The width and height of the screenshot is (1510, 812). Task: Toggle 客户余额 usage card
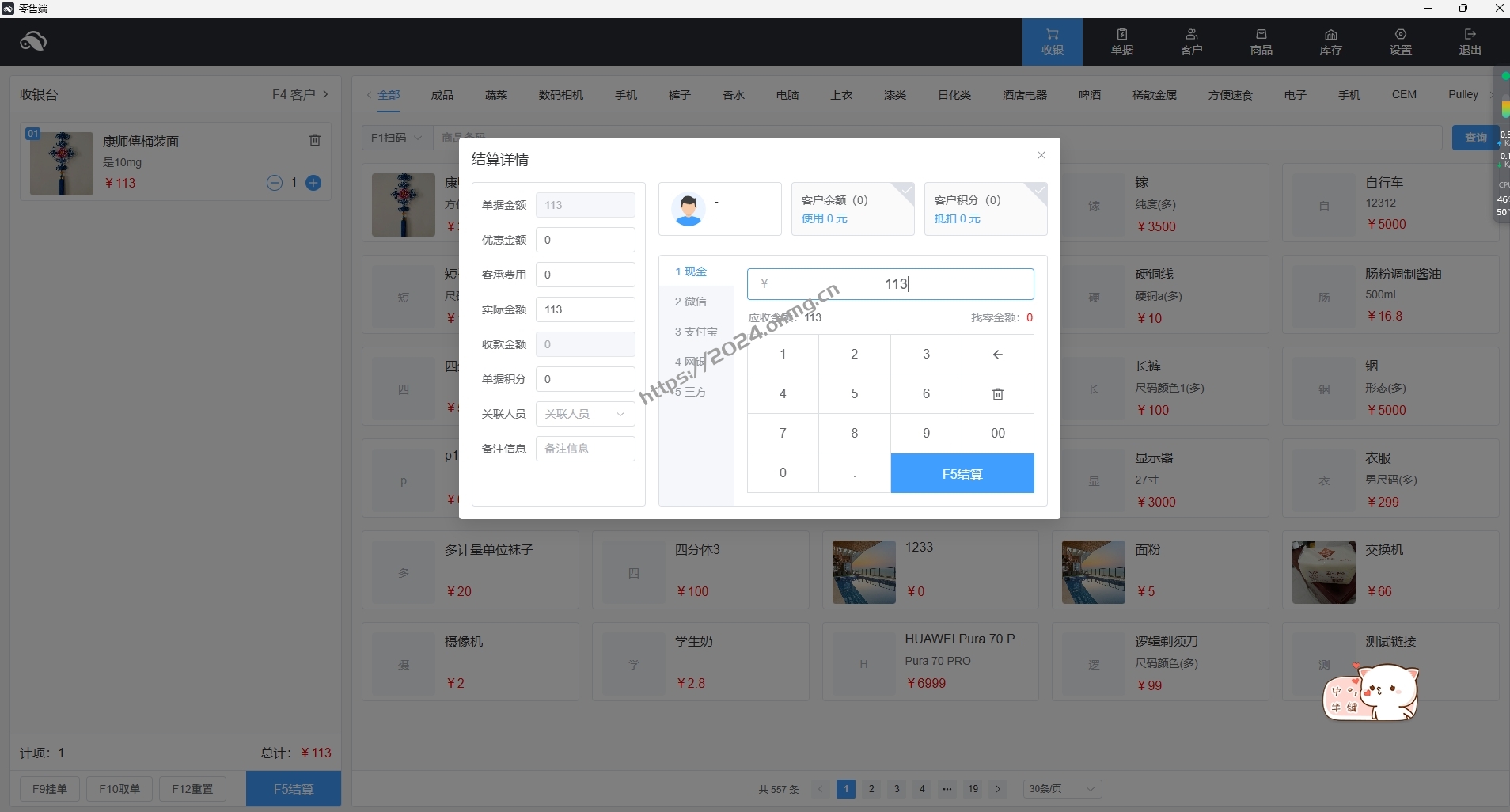click(852, 209)
